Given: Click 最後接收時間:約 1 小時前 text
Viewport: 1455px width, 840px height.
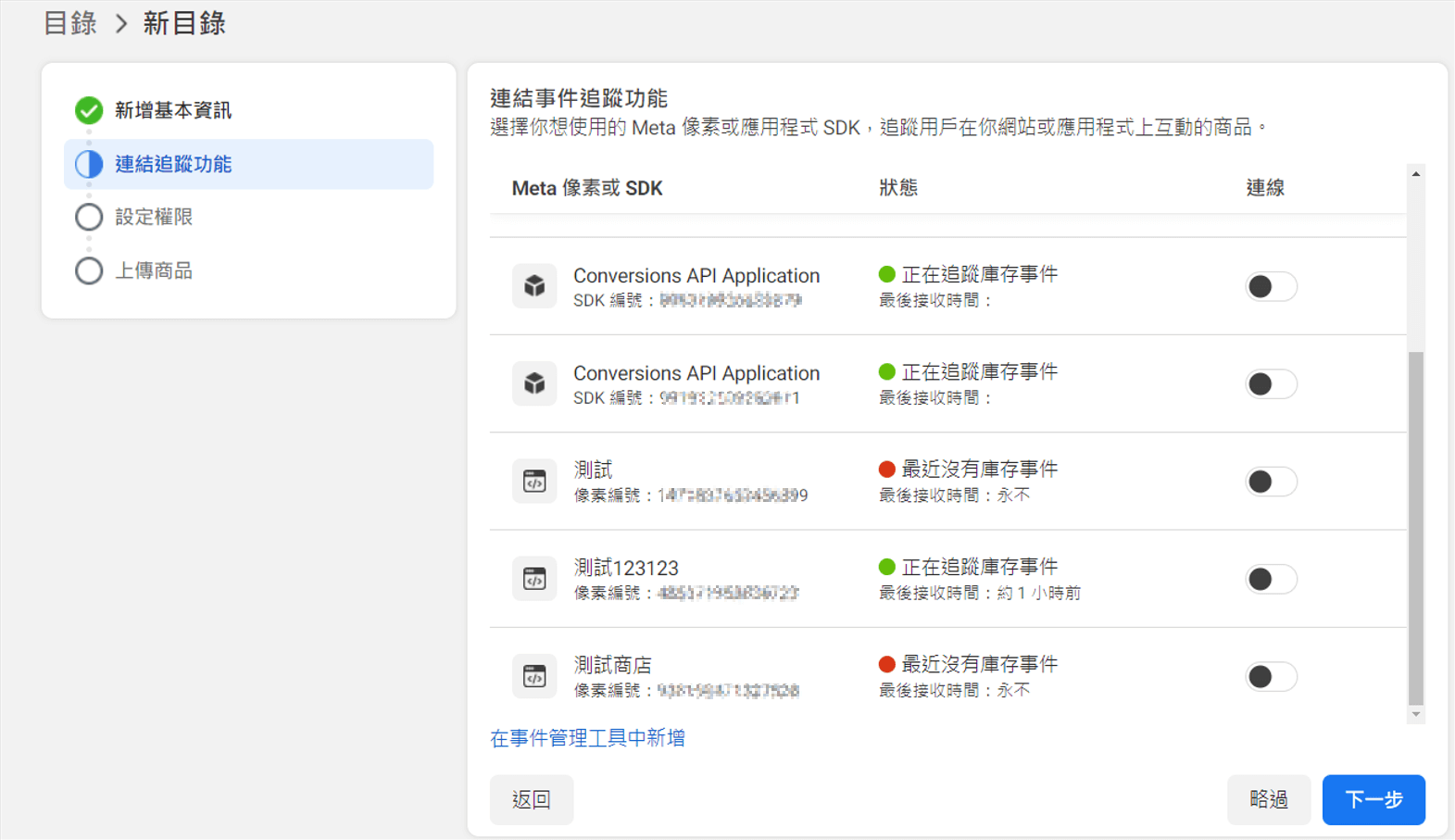Looking at the screenshot, I should click(x=980, y=593).
